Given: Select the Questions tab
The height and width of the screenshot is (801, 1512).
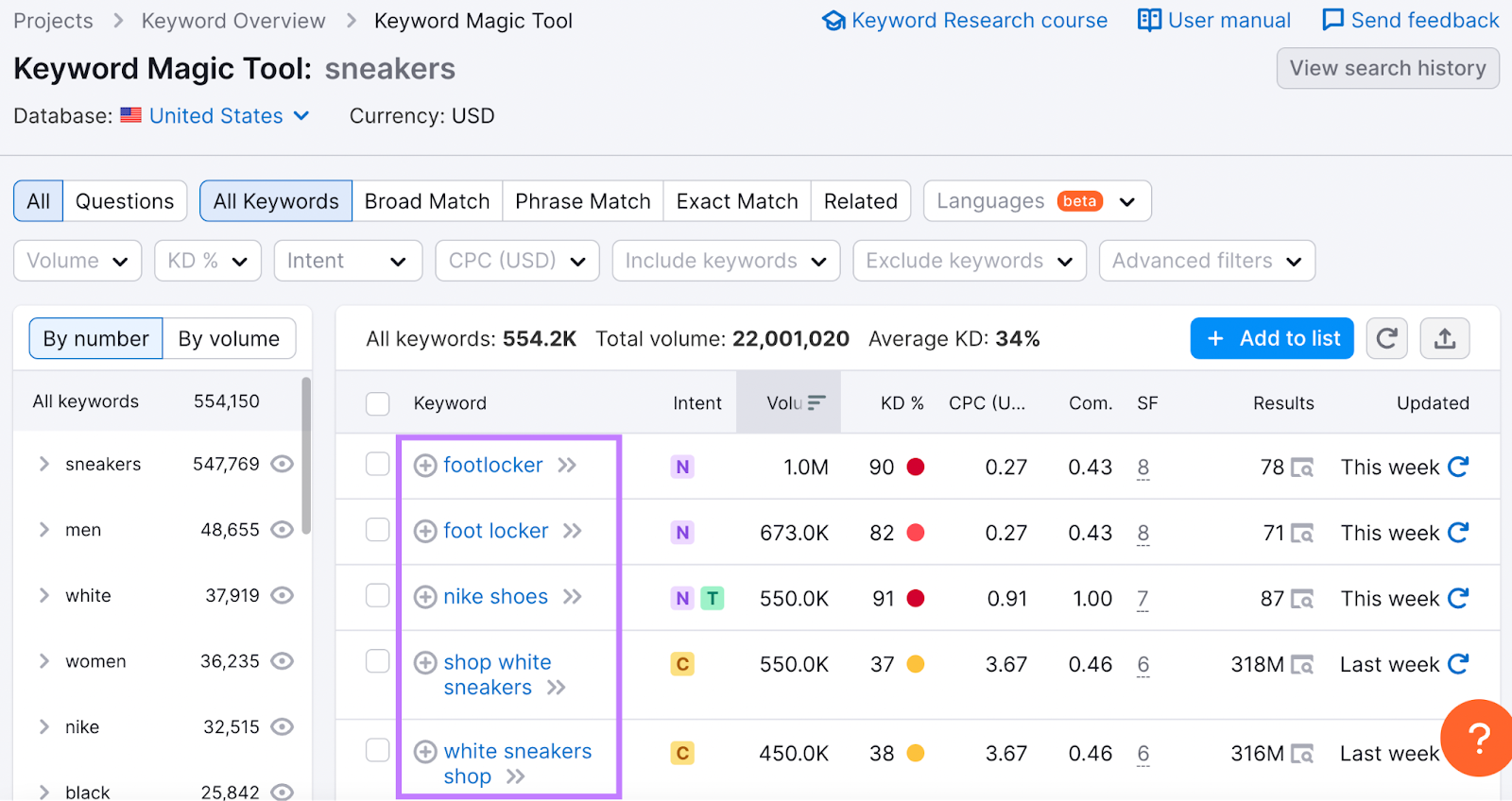Looking at the screenshot, I should click(x=125, y=201).
